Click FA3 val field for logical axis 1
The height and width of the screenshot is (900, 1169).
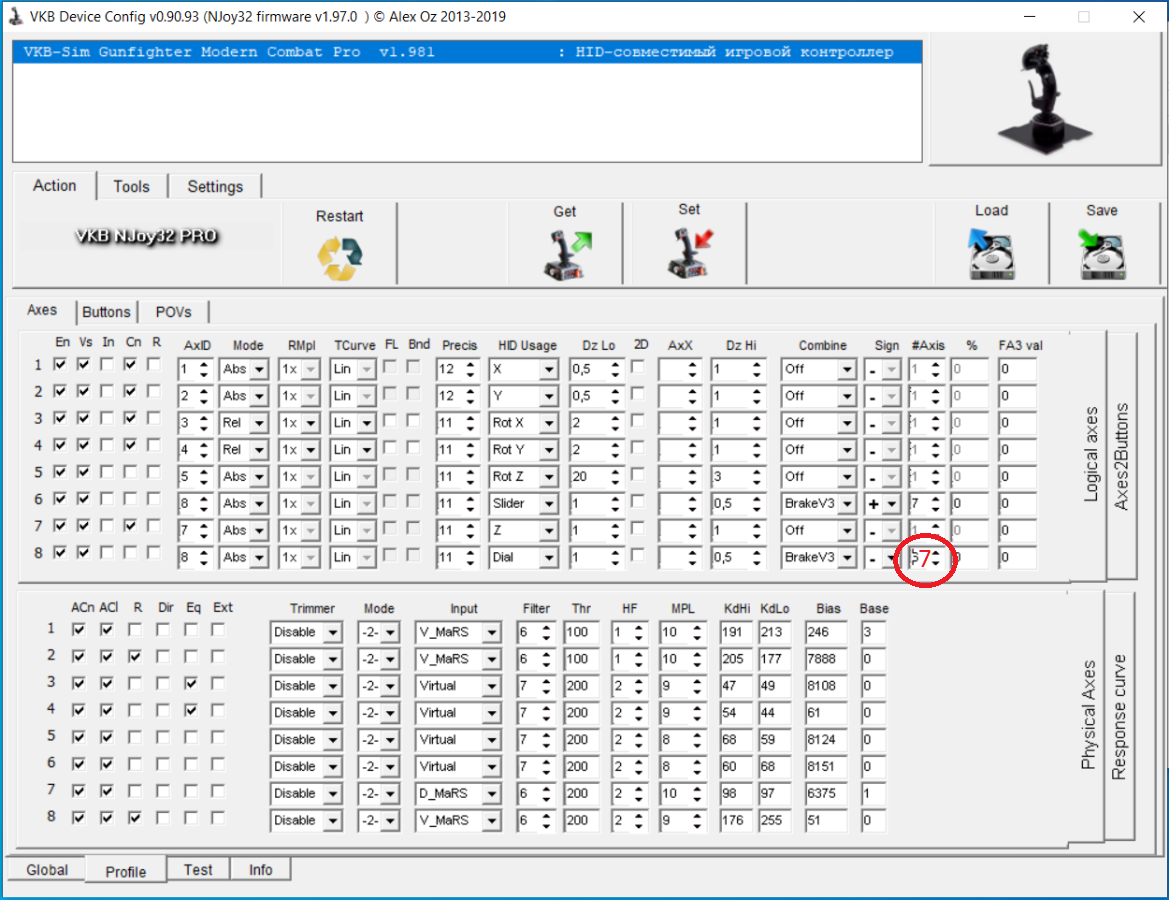pyautogui.click(x=1017, y=369)
